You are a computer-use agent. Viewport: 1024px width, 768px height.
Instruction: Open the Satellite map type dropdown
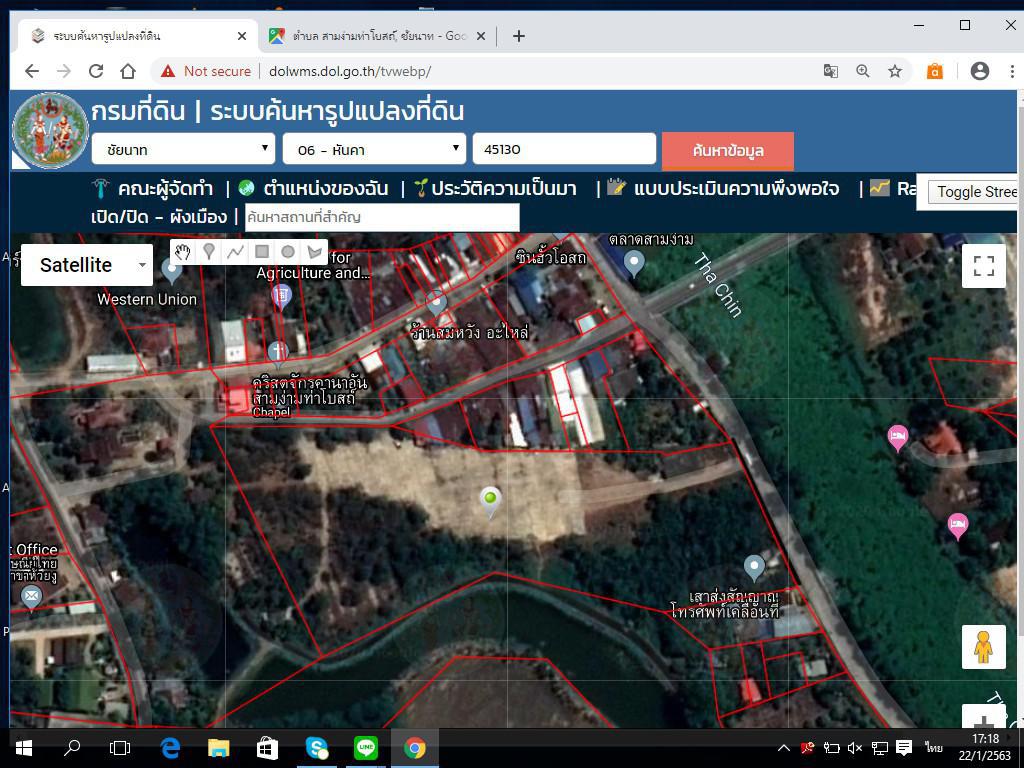point(87,265)
